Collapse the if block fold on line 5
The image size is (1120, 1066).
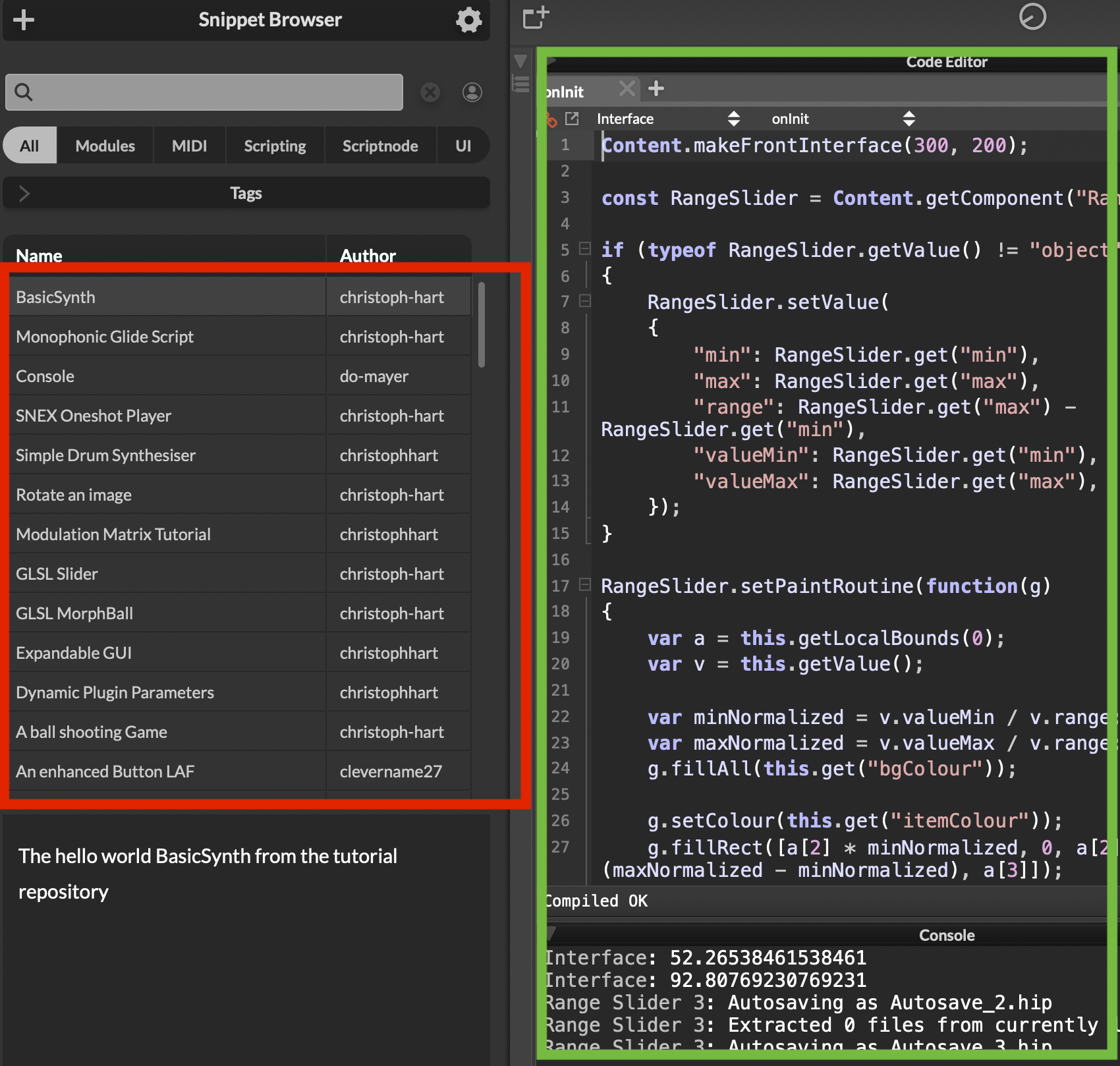click(584, 249)
